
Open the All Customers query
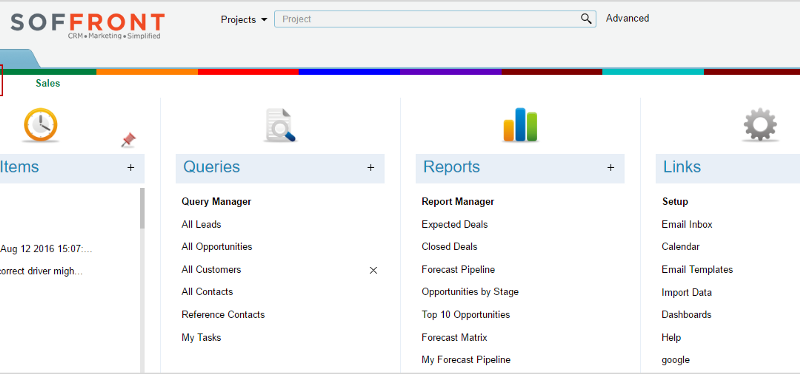click(x=211, y=269)
